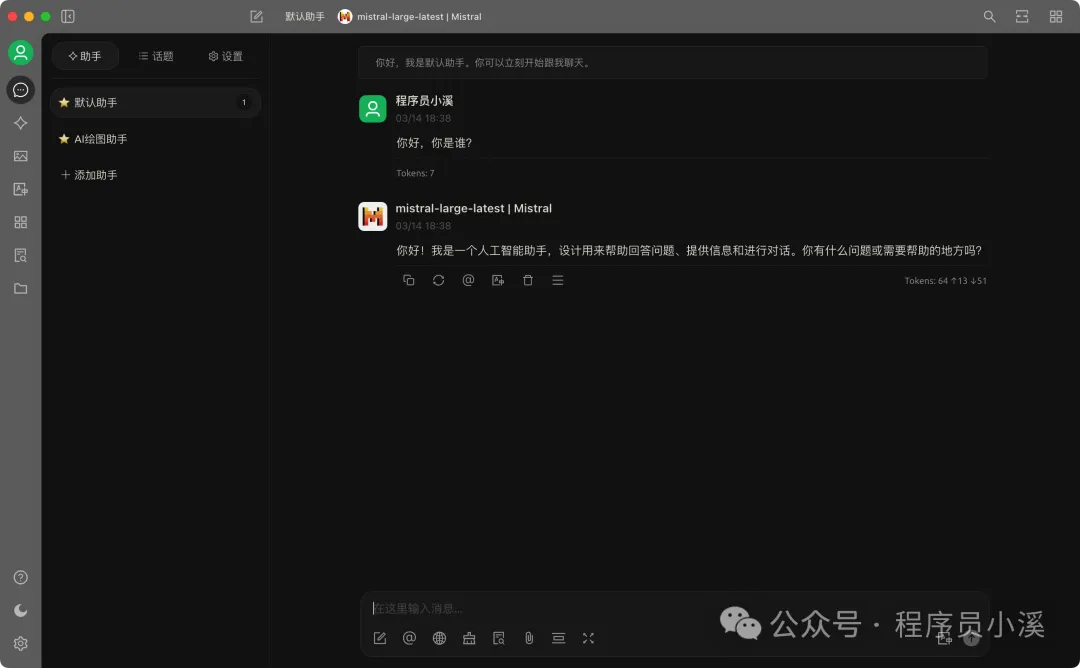This screenshot has height=668, width=1080.
Task: Open more options menu under reply
Action: pos(558,280)
